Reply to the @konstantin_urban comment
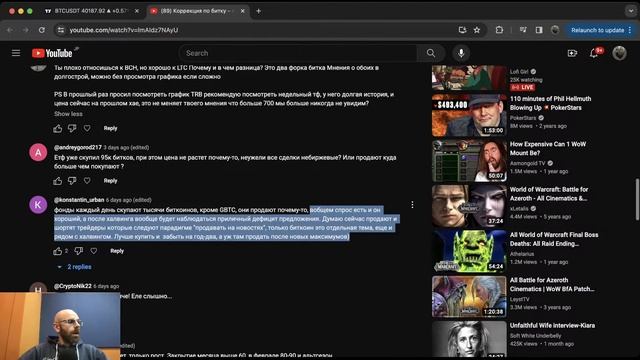640x360 pixels. coord(117,251)
